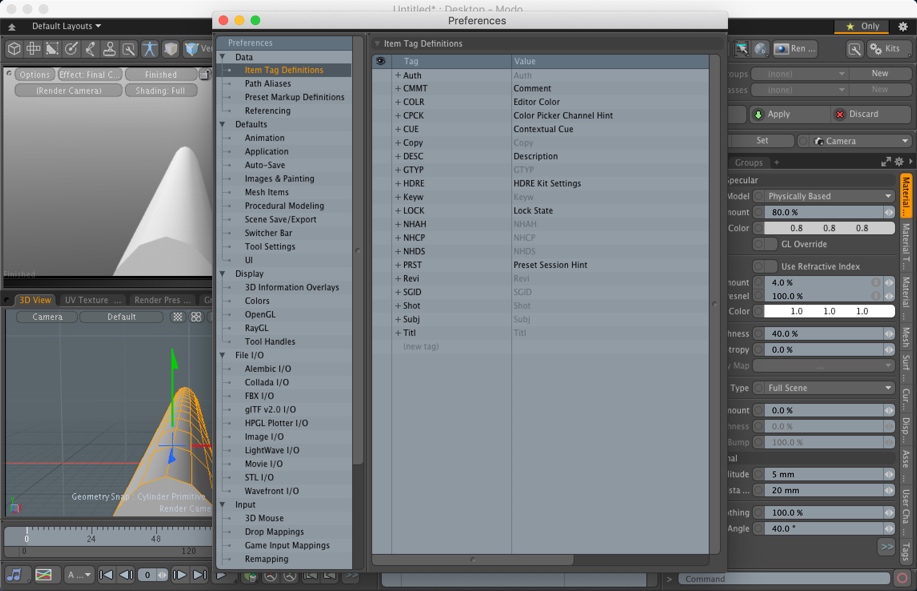Click the gear icon beside the Only tab

point(903,27)
